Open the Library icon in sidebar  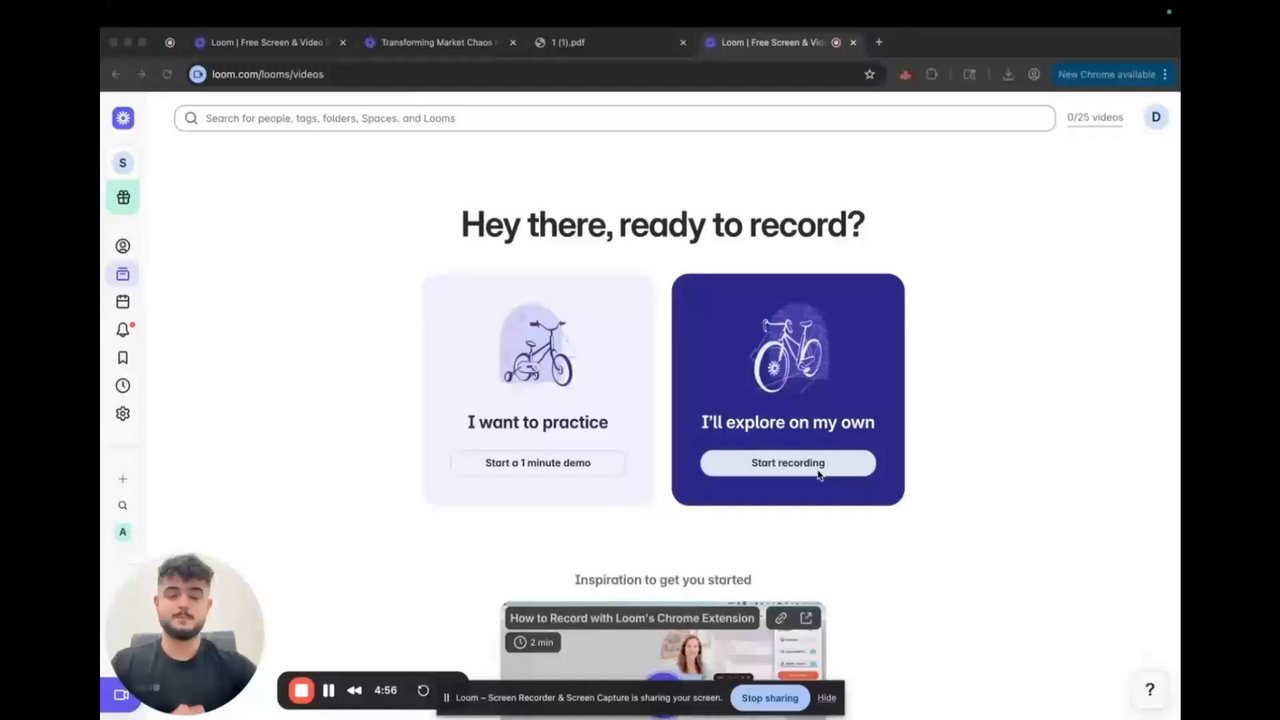(123, 274)
